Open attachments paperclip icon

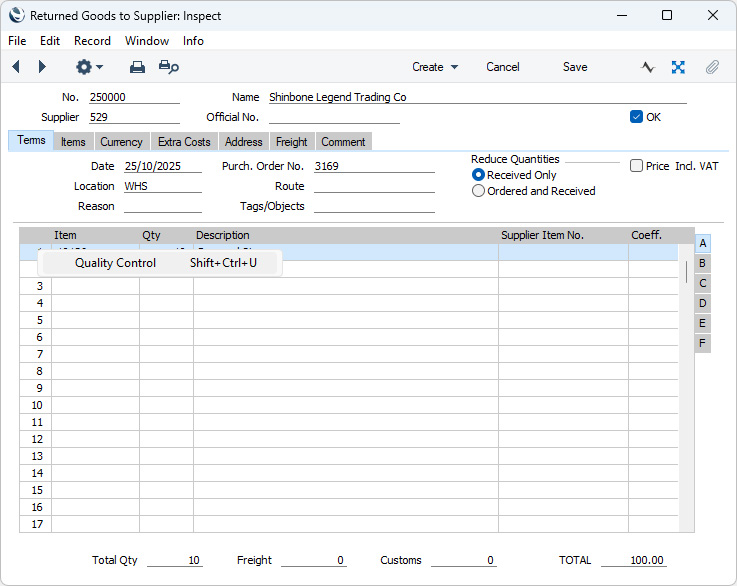click(x=712, y=67)
